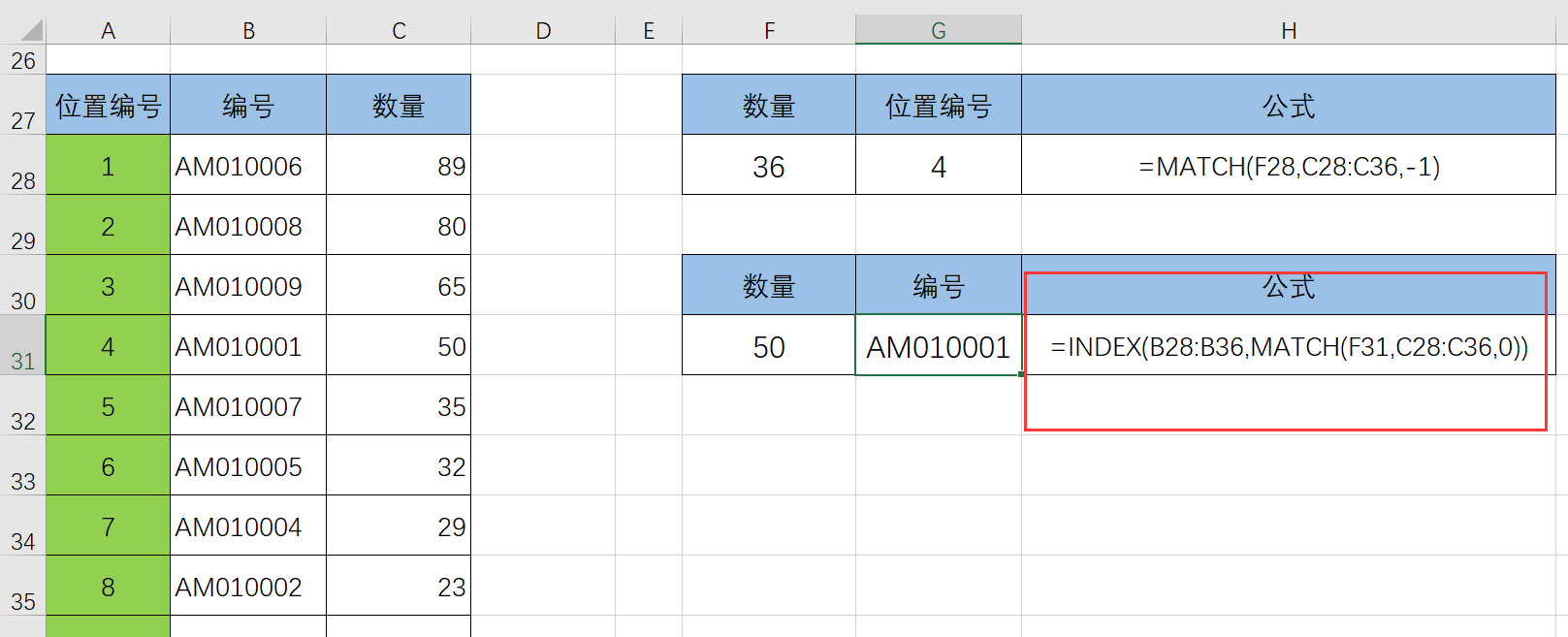1568x637 pixels.
Task: Select column D header
Action: coord(543,30)
